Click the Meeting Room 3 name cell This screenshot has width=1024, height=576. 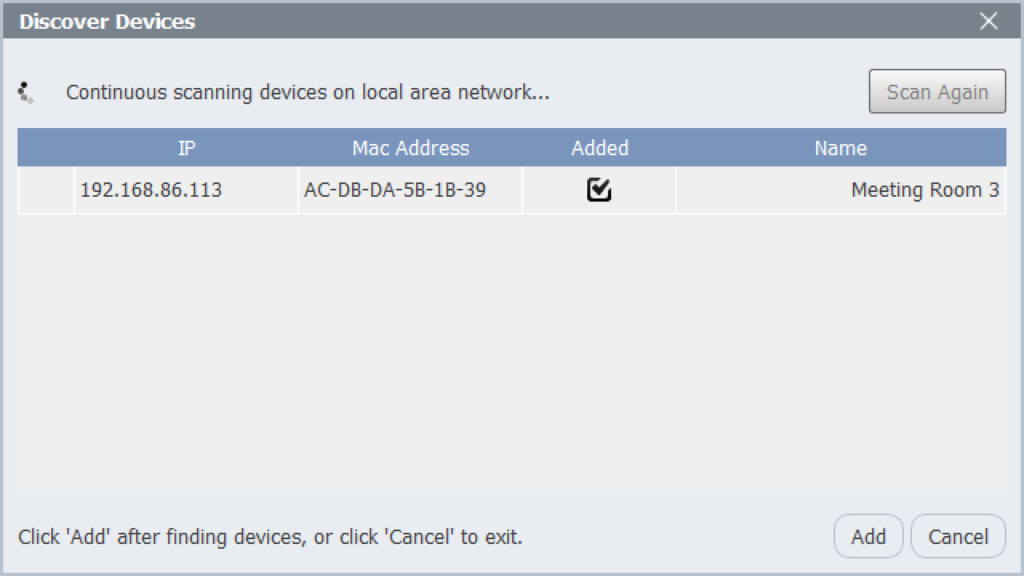840,190
